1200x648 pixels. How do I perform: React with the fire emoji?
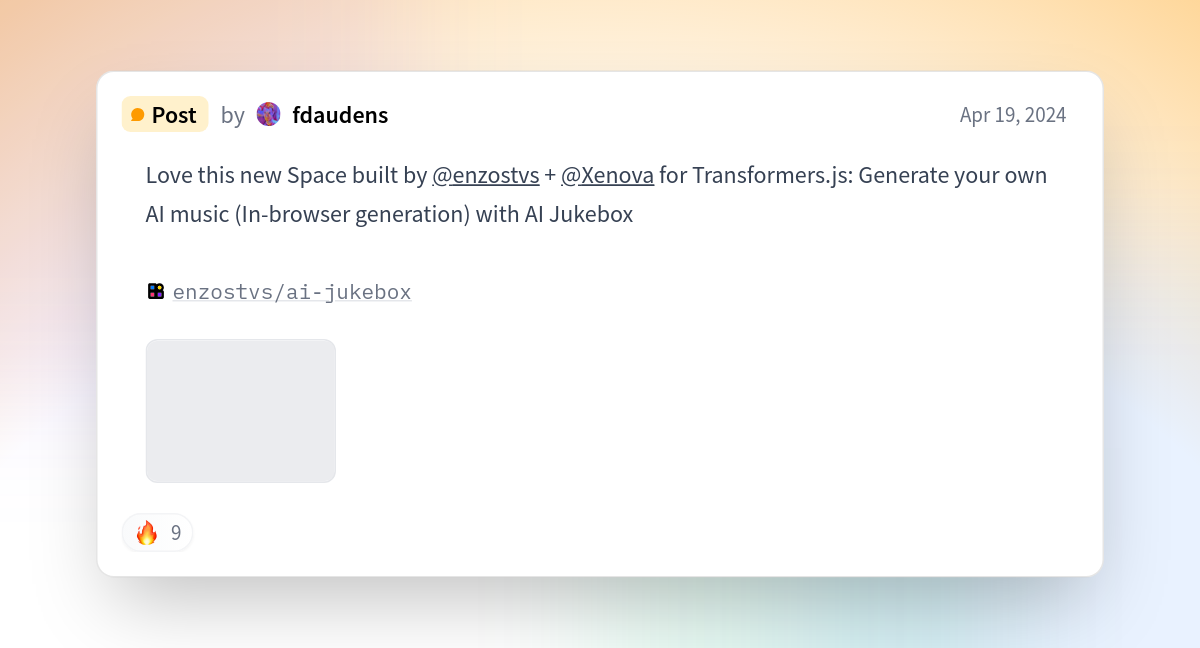coord(147,533)
